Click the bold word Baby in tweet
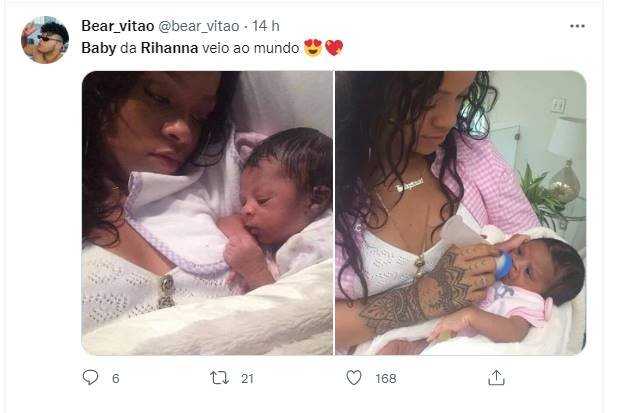The width and height of the screenshot is (617, 413). (x=99, y=48)
